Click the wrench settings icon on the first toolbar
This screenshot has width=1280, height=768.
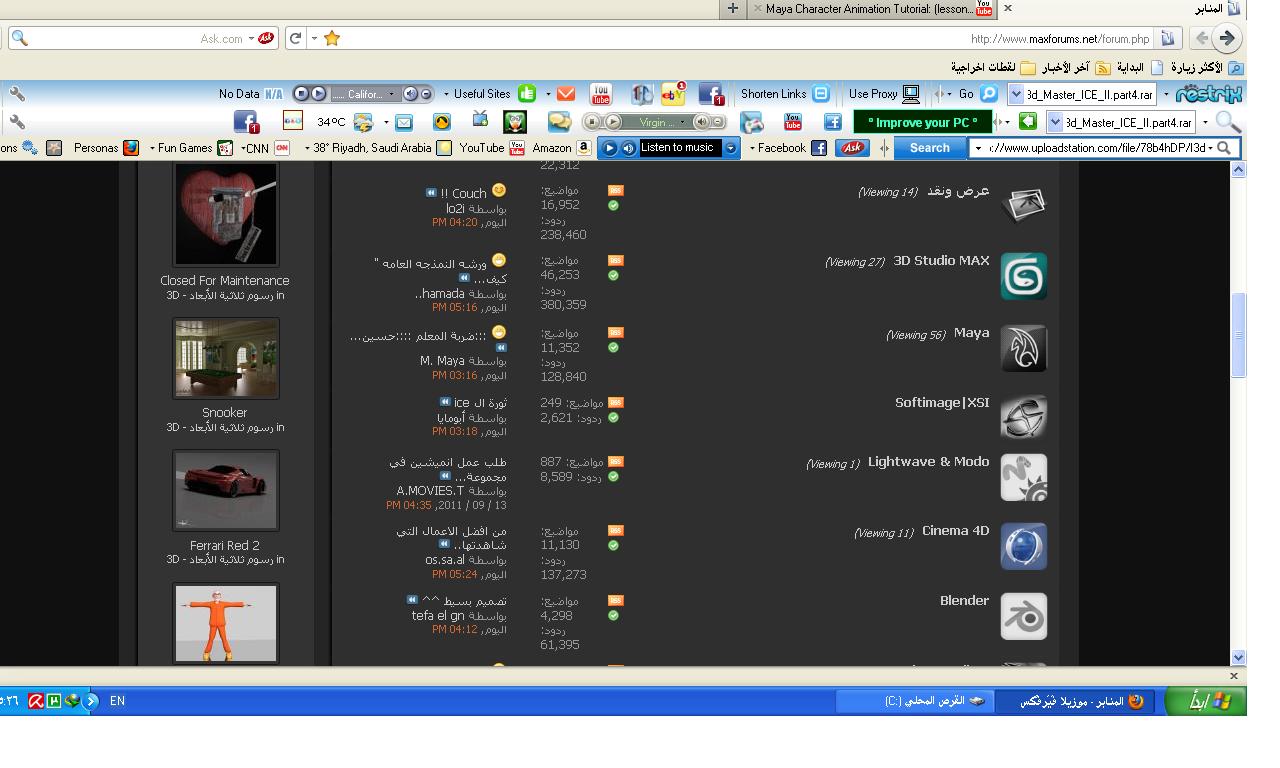(17, 94)
